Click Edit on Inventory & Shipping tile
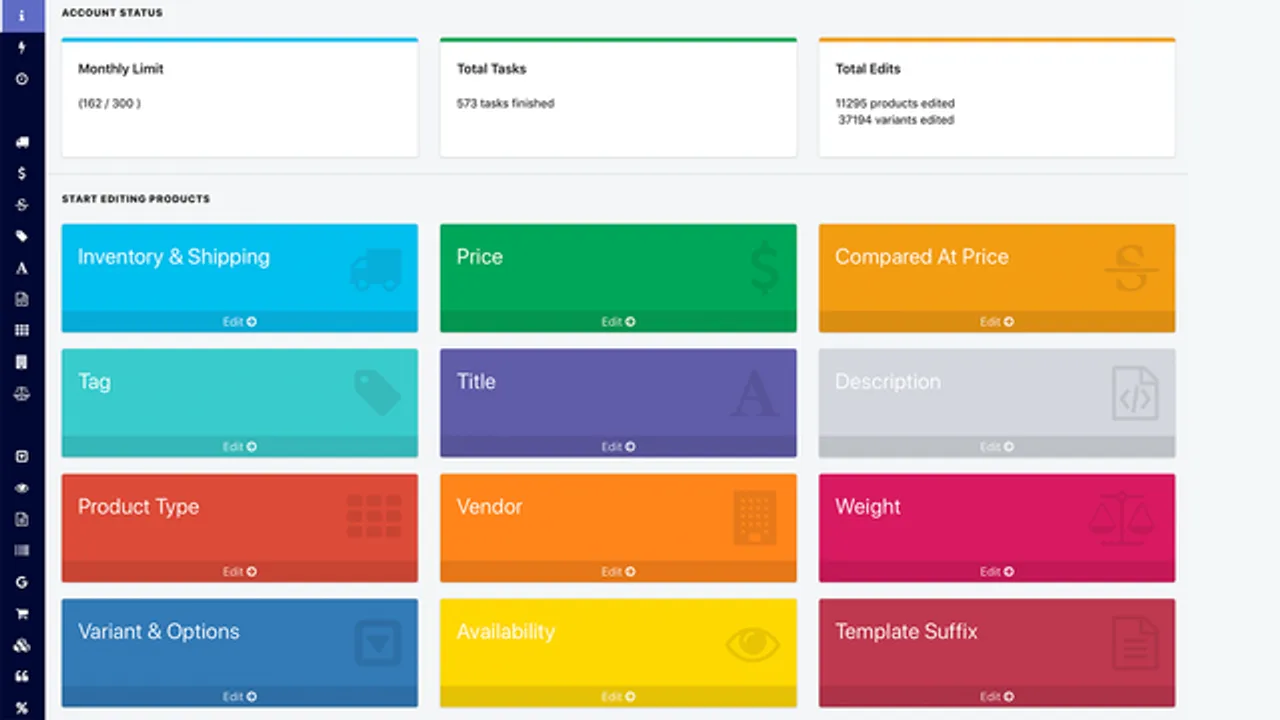The width and height of the screenshot is (1280, 720). point(239,322)
